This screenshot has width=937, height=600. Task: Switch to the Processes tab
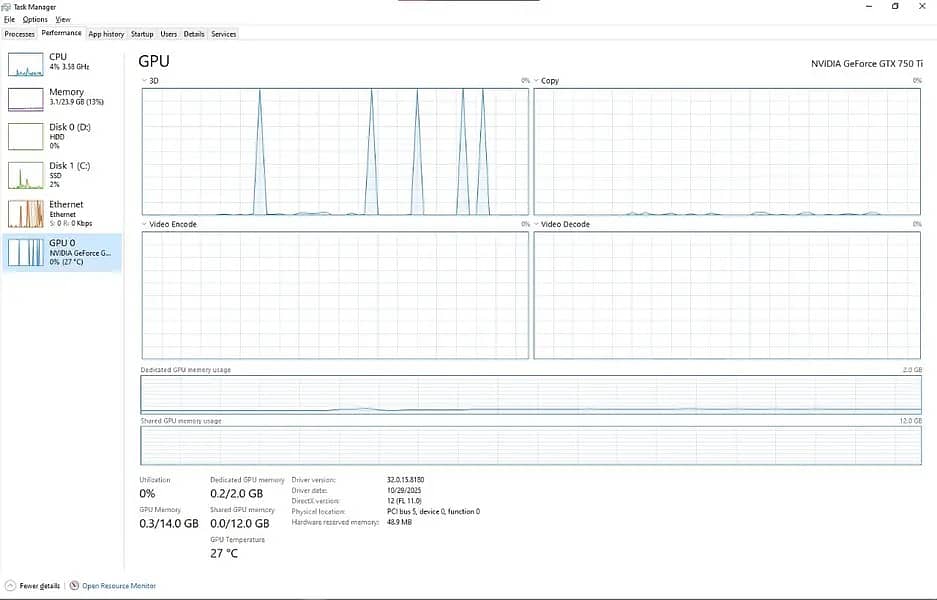point(20,34)
